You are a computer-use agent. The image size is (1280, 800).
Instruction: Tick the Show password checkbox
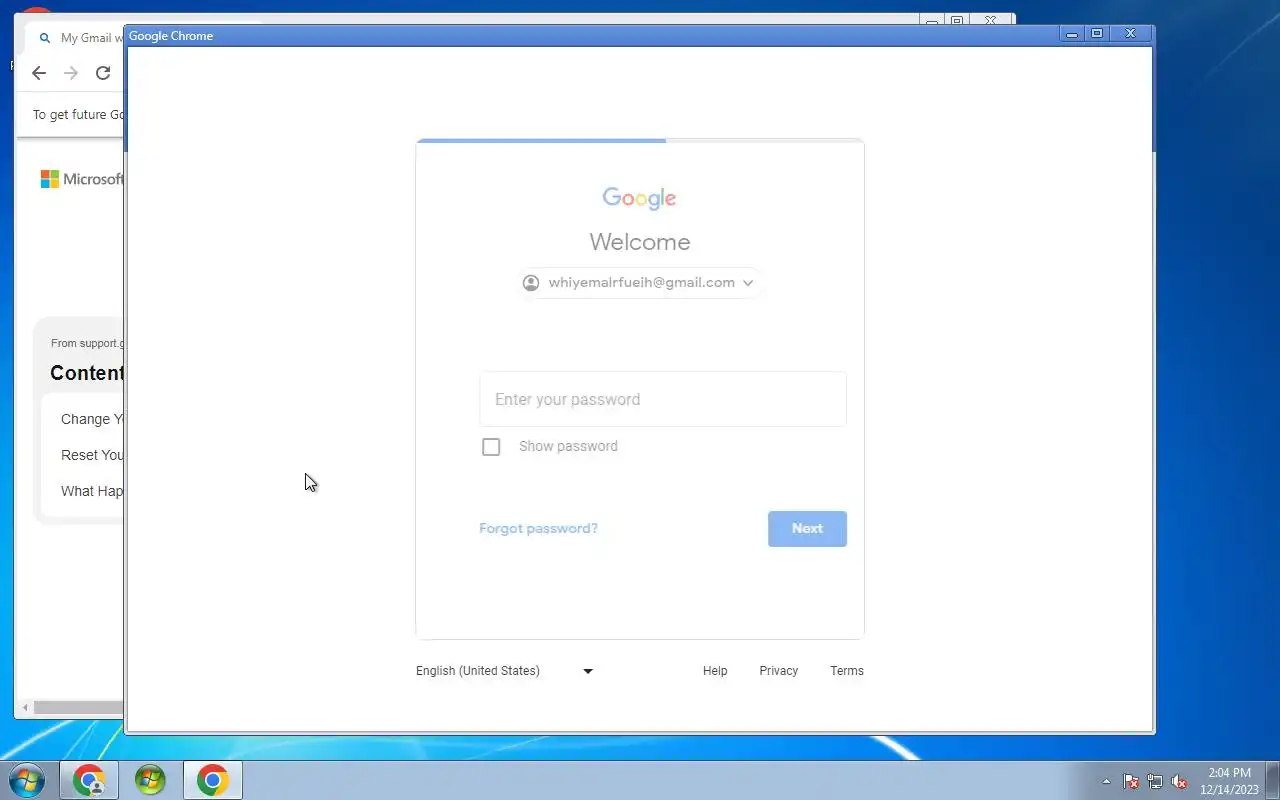pos(491,447)
